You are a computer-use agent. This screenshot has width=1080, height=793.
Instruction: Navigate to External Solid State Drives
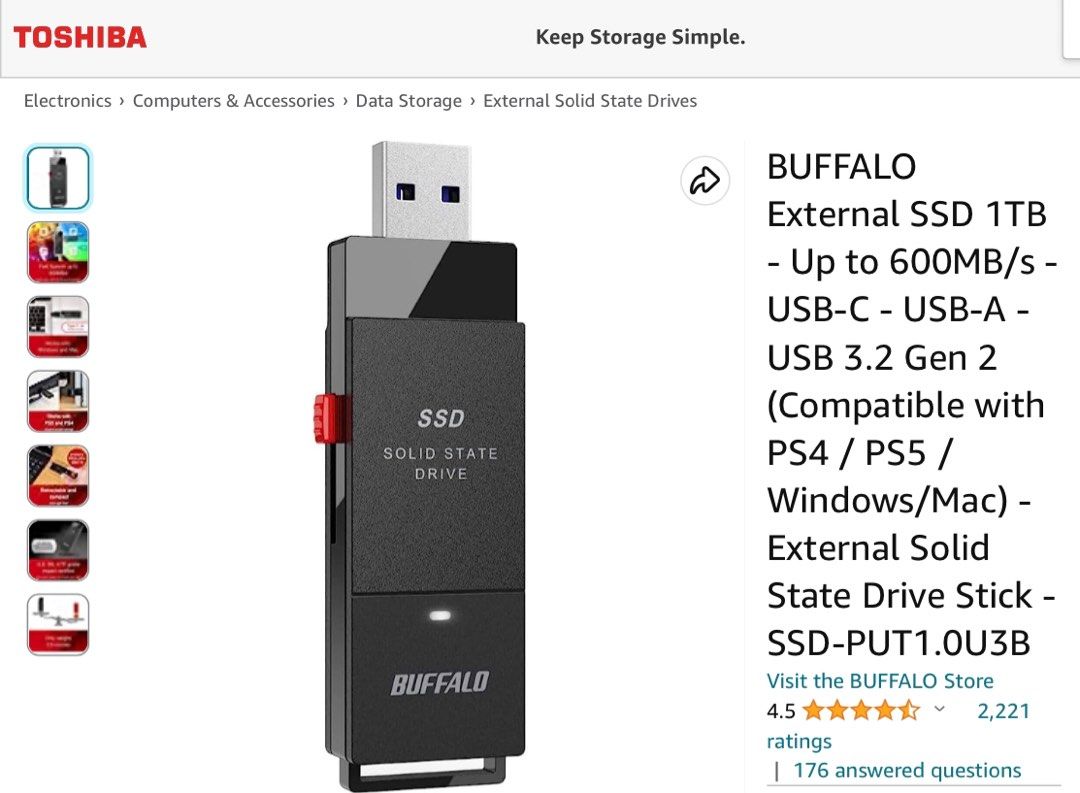pyautogui.click(x=589, y=100)
